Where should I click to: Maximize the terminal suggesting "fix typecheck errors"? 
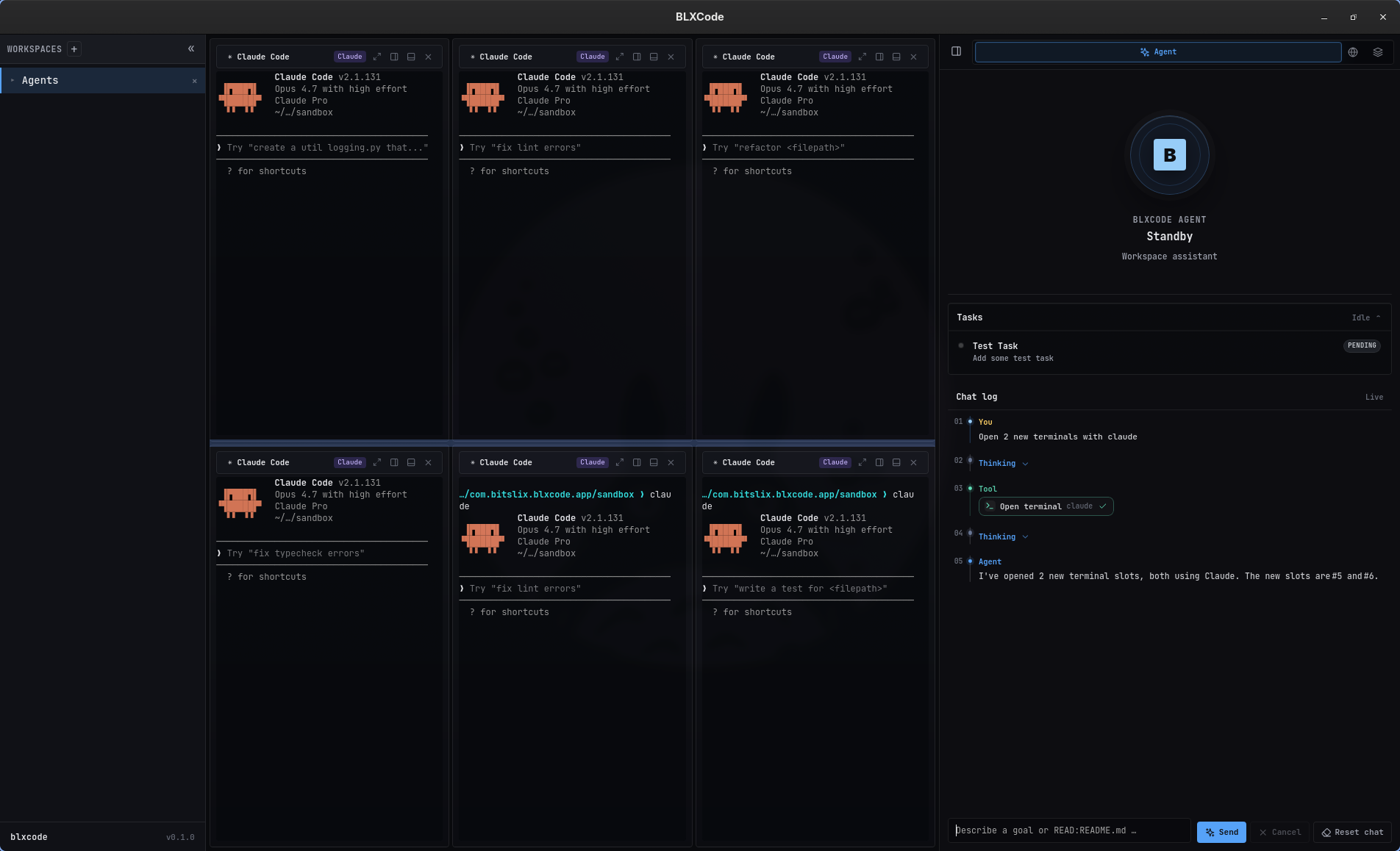point(377,462)
